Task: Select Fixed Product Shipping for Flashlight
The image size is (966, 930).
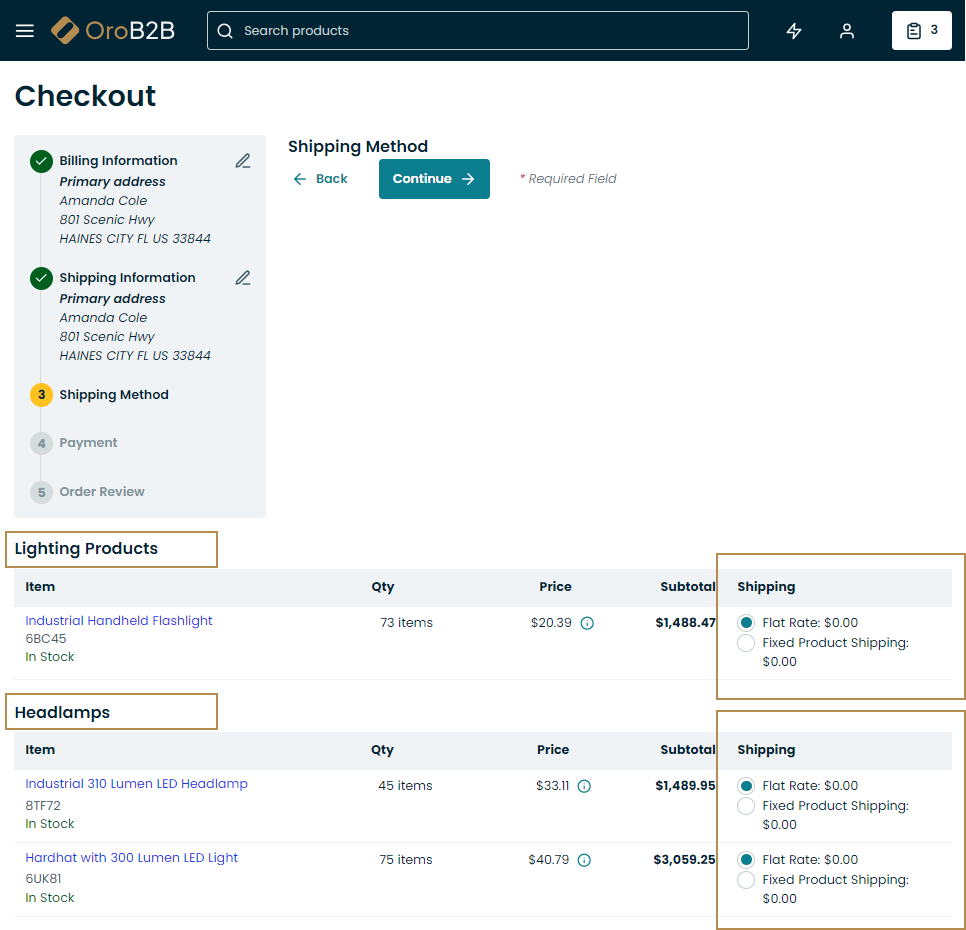Action: (746, 643)
